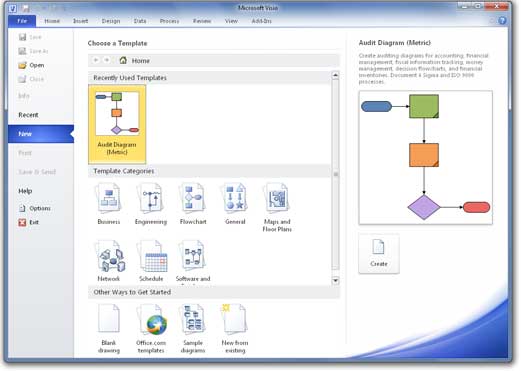Click the Visio icon in title bar
This screenshot has height=371, width=521.
[x=12, y=8]
